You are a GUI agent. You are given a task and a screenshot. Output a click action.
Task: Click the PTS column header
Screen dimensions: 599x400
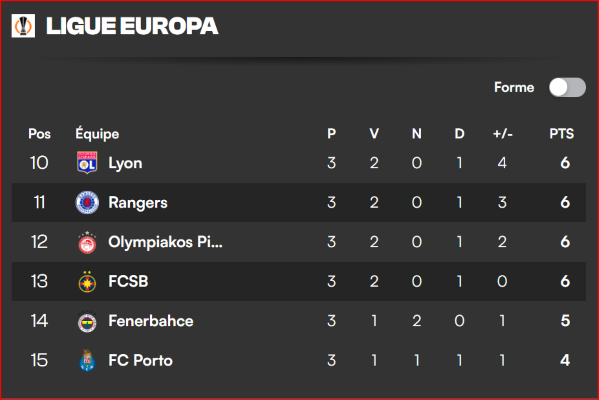point(562,134)
